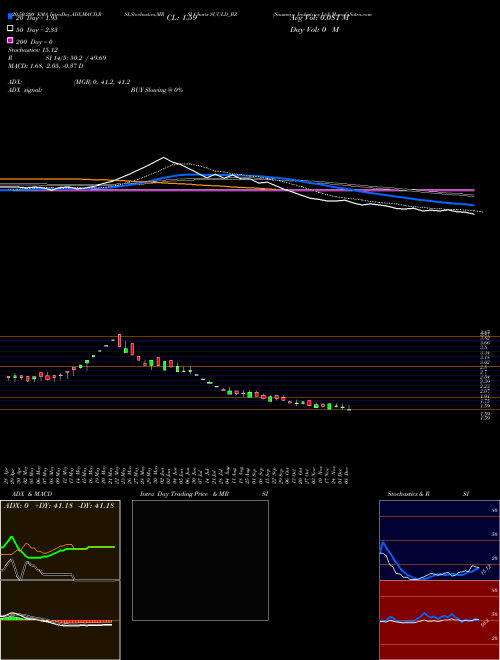Screen dimensions: 500x660
Task: Select the 'MACD: 1.68, 2.05, -0.37 D' line
Action: point(45,66)
